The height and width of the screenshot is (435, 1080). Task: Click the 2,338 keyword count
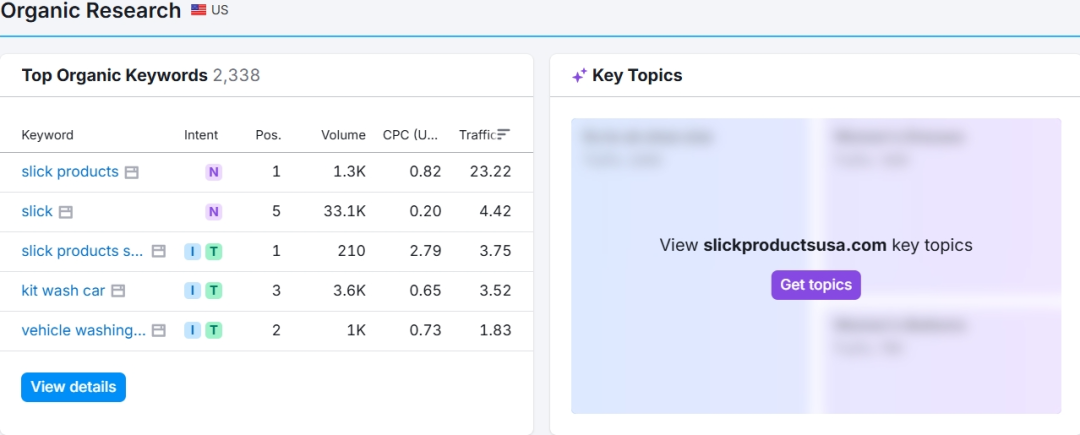click(236, 75)
